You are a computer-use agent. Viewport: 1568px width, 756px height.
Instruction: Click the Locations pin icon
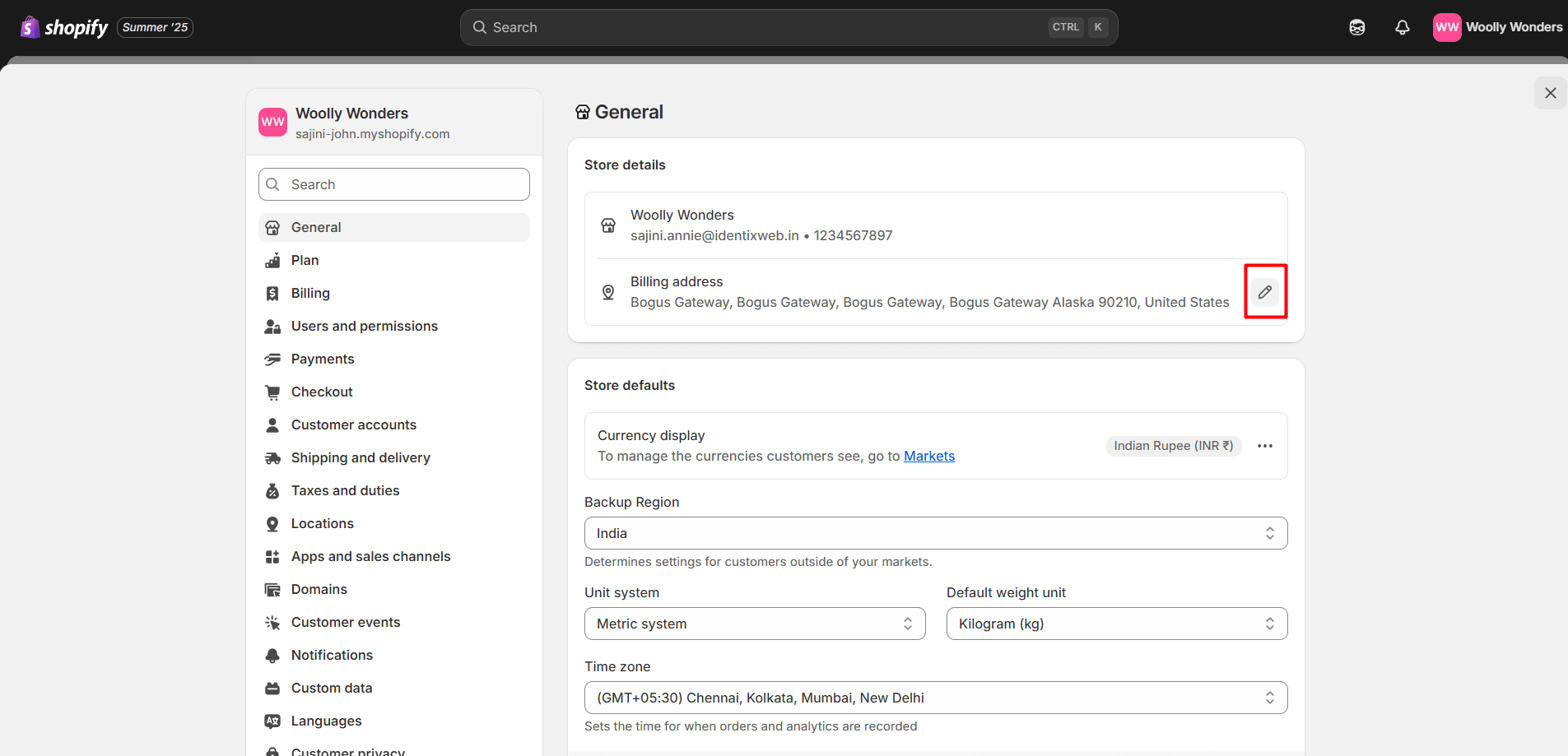[x=272, y=524]
